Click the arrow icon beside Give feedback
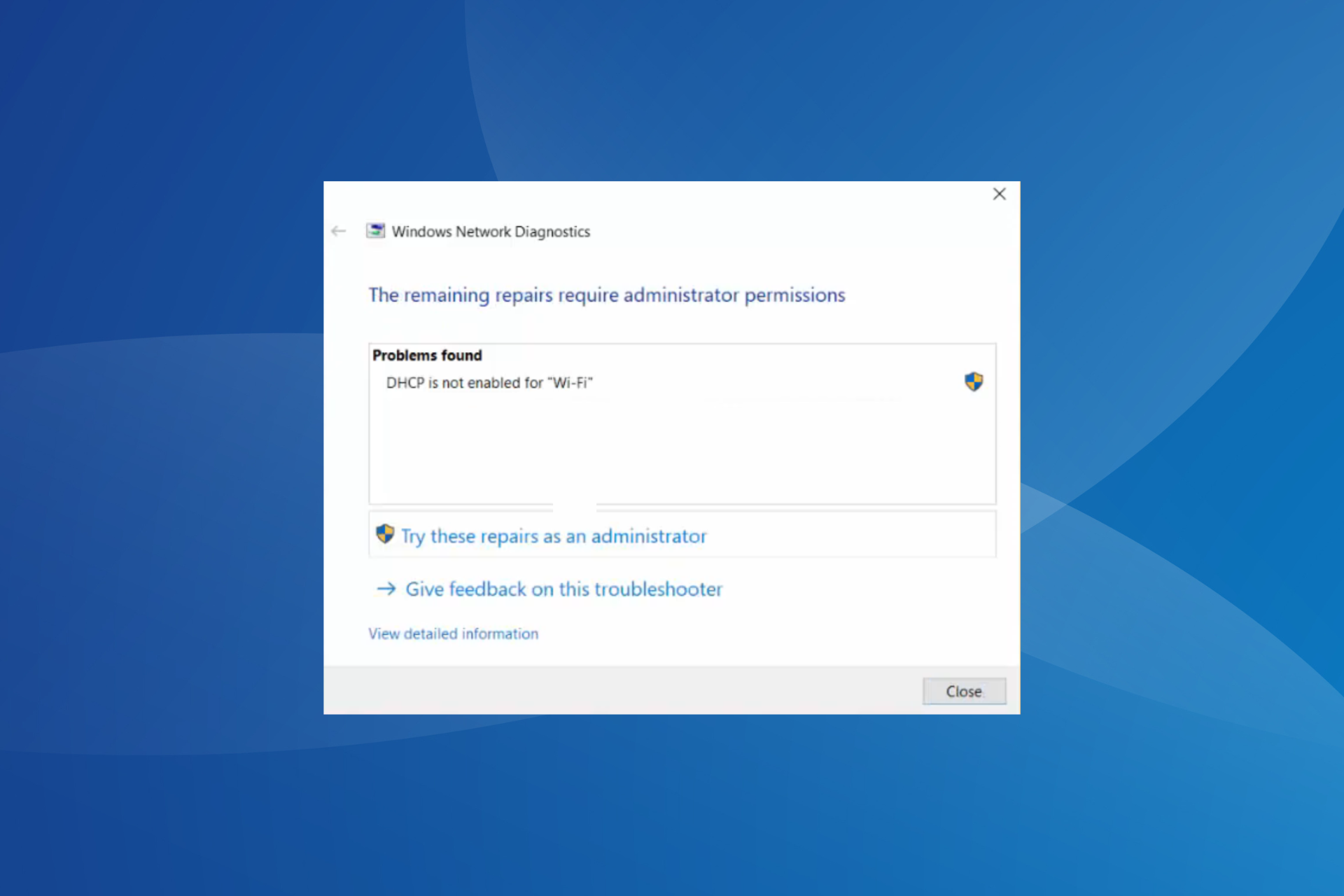Screen dimensions: 1344x896 (386, 589)
